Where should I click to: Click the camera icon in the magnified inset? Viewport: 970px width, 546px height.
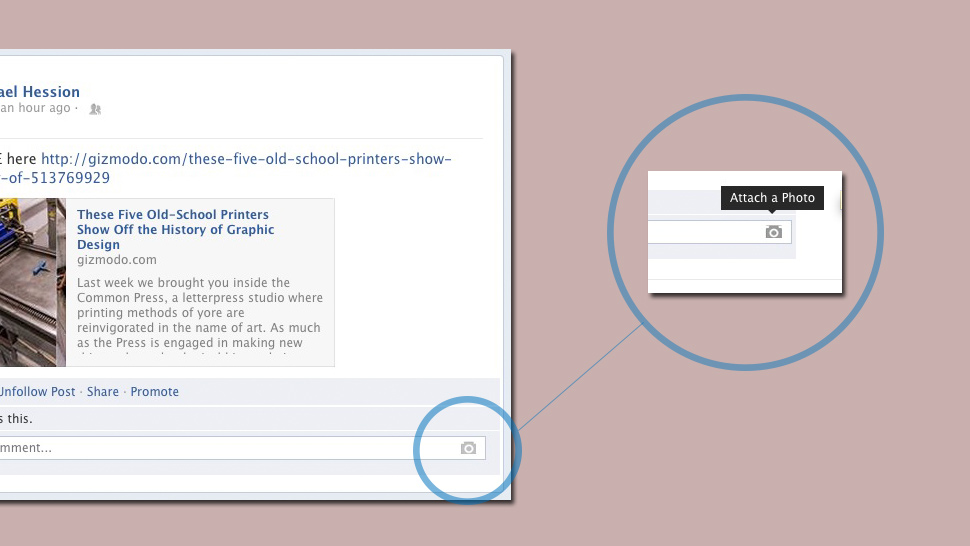(x=773, y=232)
